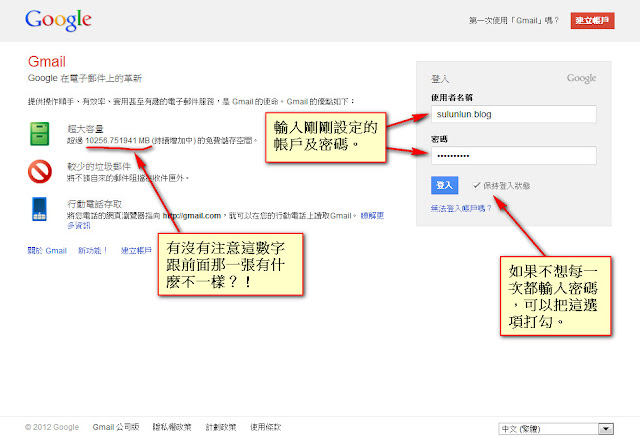This screenshot has height=437, width=640.
Task: Click the green storage cabinet icon
Action: point(40,133)
